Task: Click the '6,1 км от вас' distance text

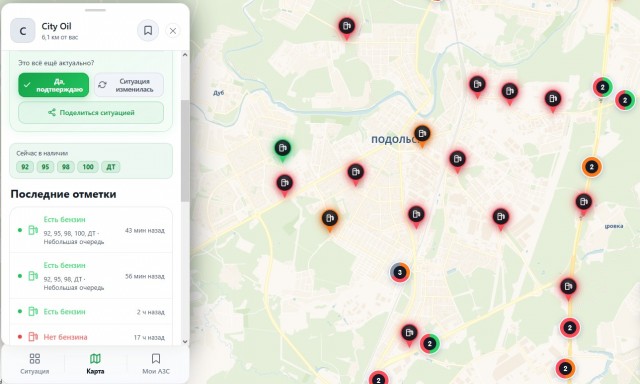Action: pyautogui.click(x=60, y=37)
